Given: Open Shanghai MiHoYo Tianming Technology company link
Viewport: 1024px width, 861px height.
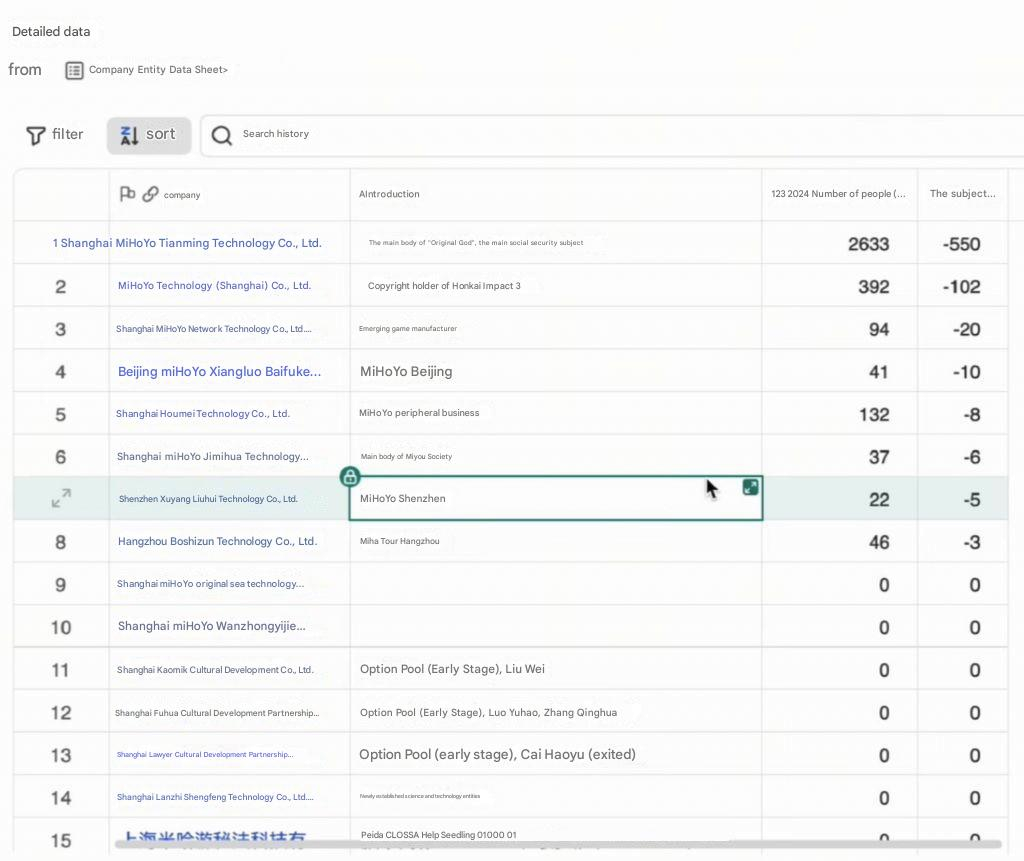Looking at the screenshot, I should point(187,243).
